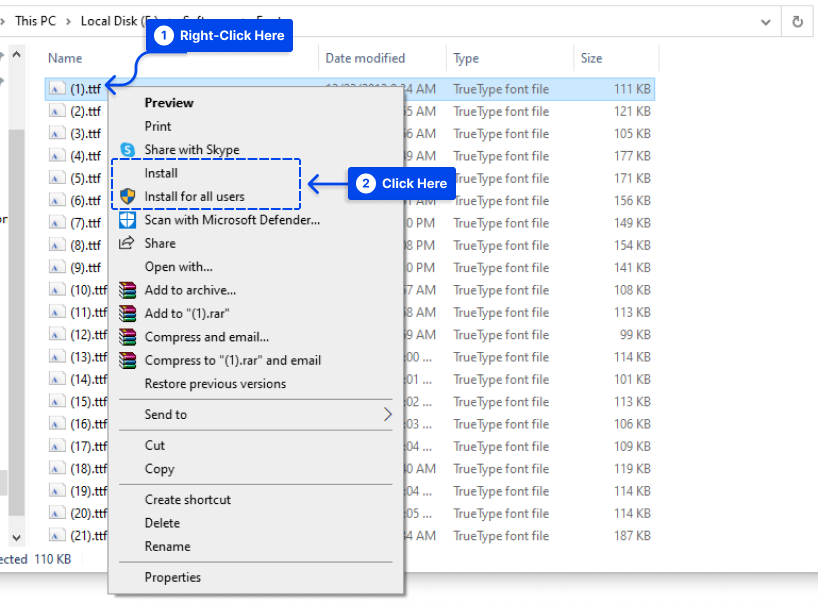This screenshot has height=605, width=818.
Task: Open the address bar history dropdown
Action: click(x=765, y=22)
